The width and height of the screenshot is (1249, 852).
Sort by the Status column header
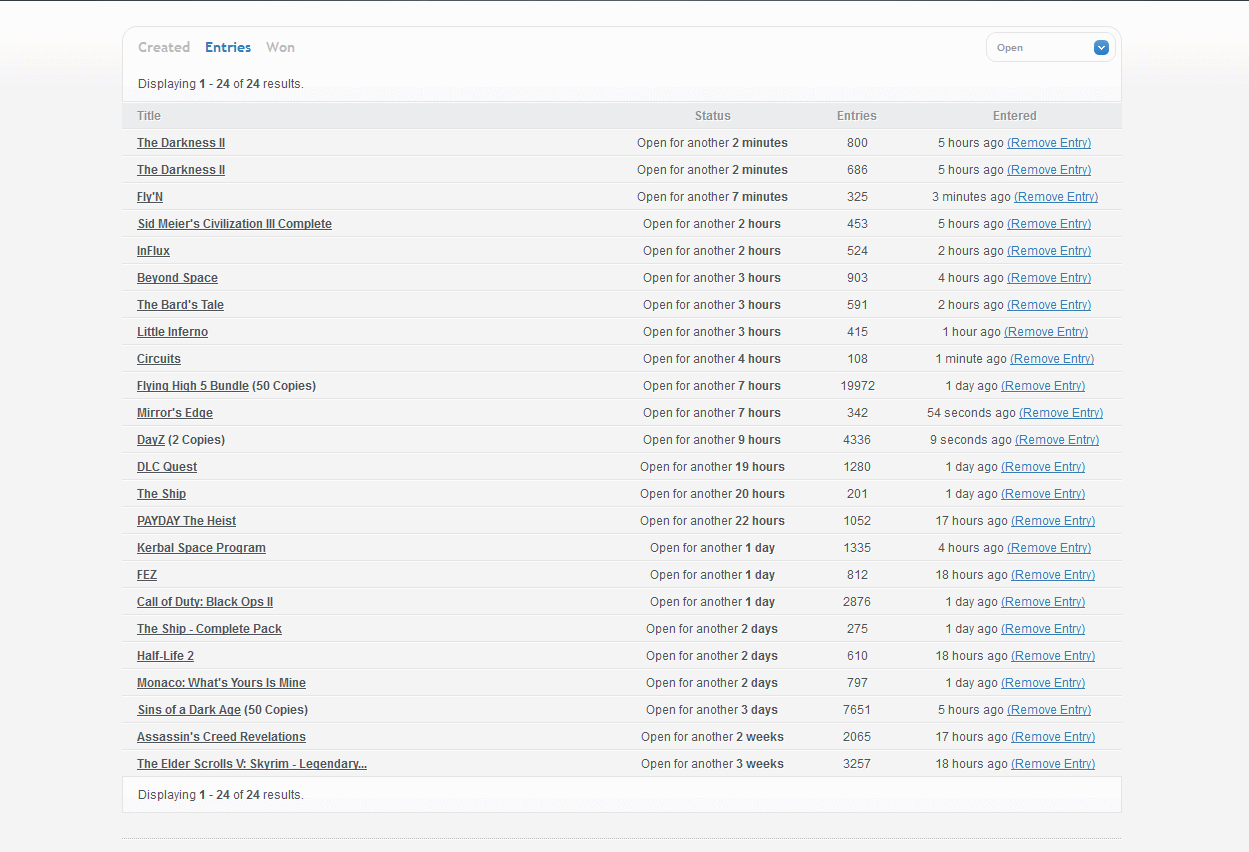click(x=713, y=116)
